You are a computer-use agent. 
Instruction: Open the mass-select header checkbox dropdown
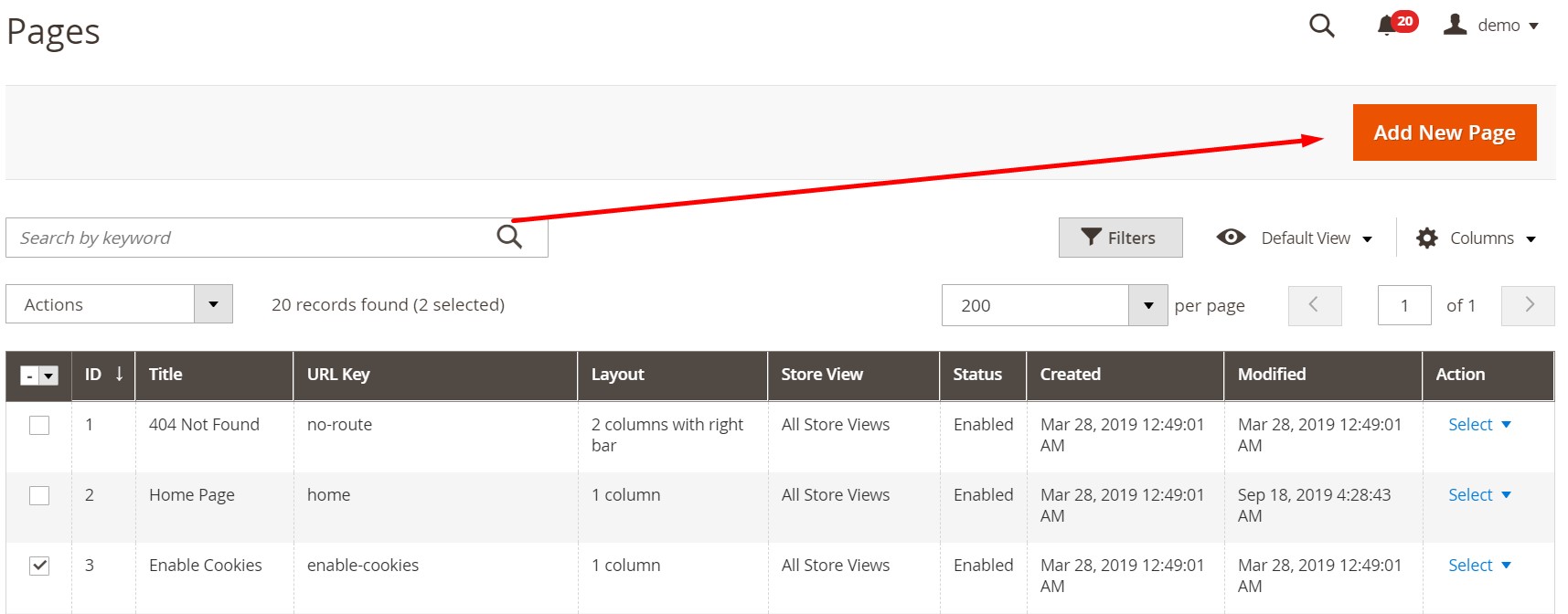[49, 376]
